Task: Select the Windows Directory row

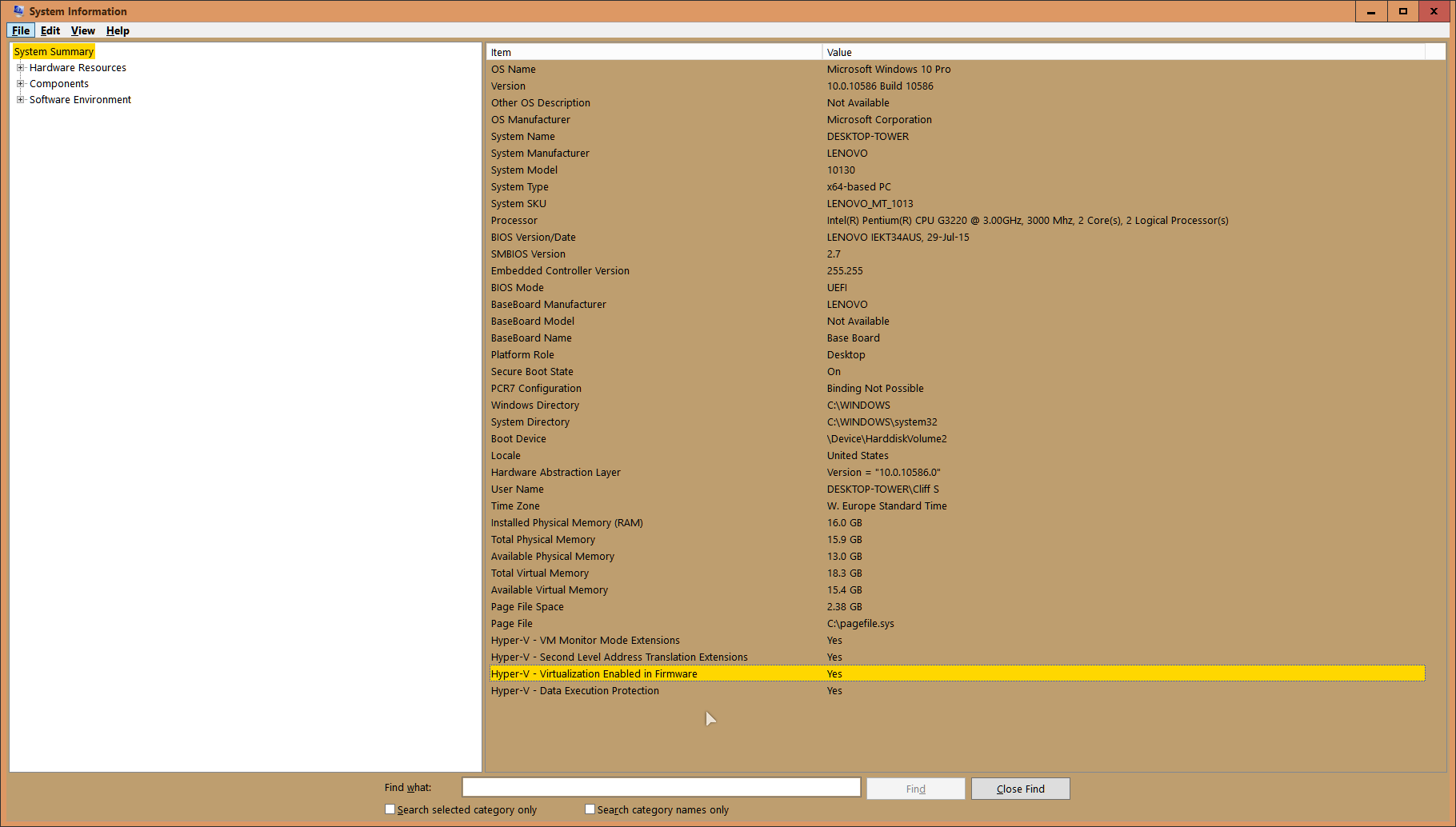Action: tap(957, 405)
